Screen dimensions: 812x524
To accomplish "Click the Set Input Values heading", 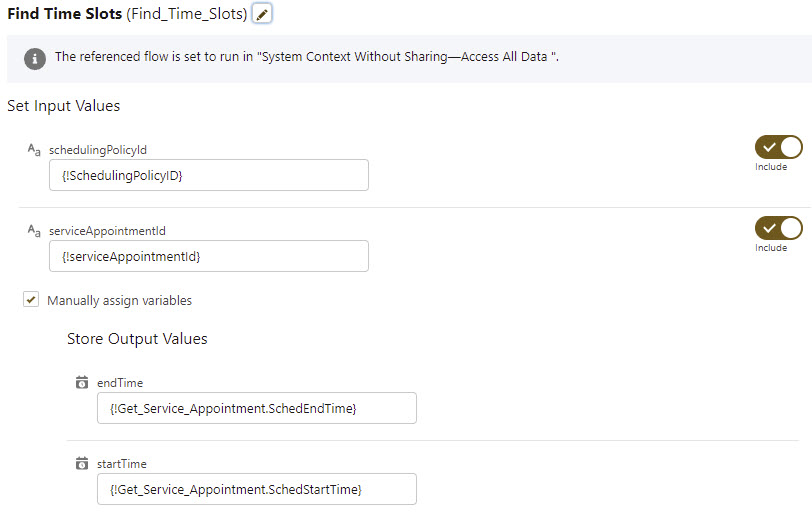I will (64, 106).
